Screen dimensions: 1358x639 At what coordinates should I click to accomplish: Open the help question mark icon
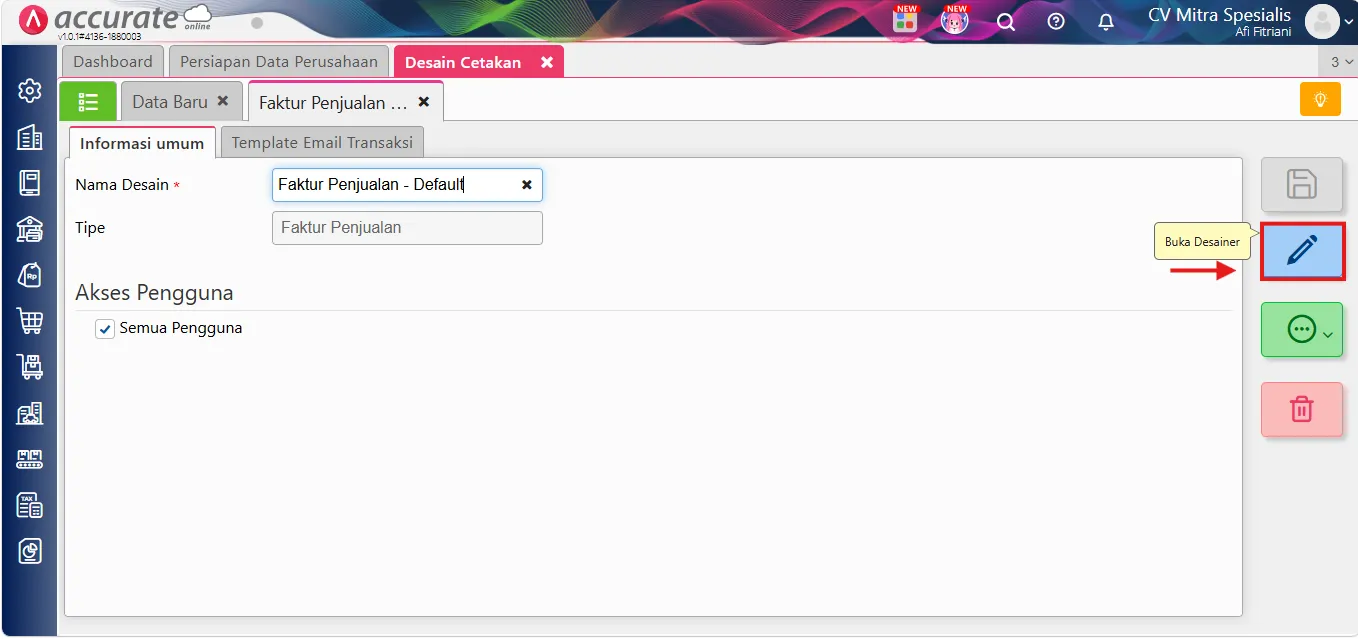tap(1056, 21)
